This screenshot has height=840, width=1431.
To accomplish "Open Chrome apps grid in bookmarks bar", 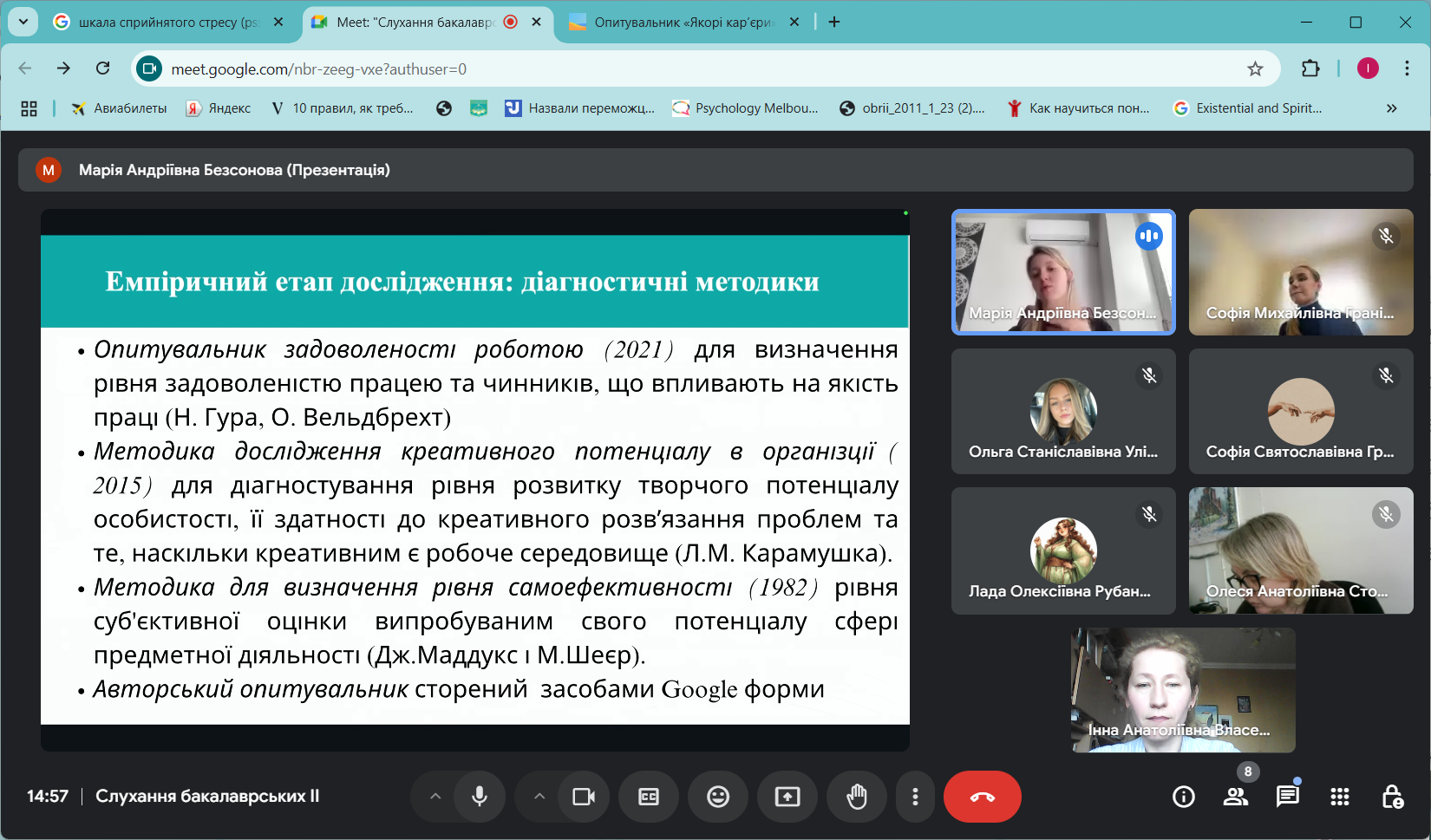I will pos(29,108).
